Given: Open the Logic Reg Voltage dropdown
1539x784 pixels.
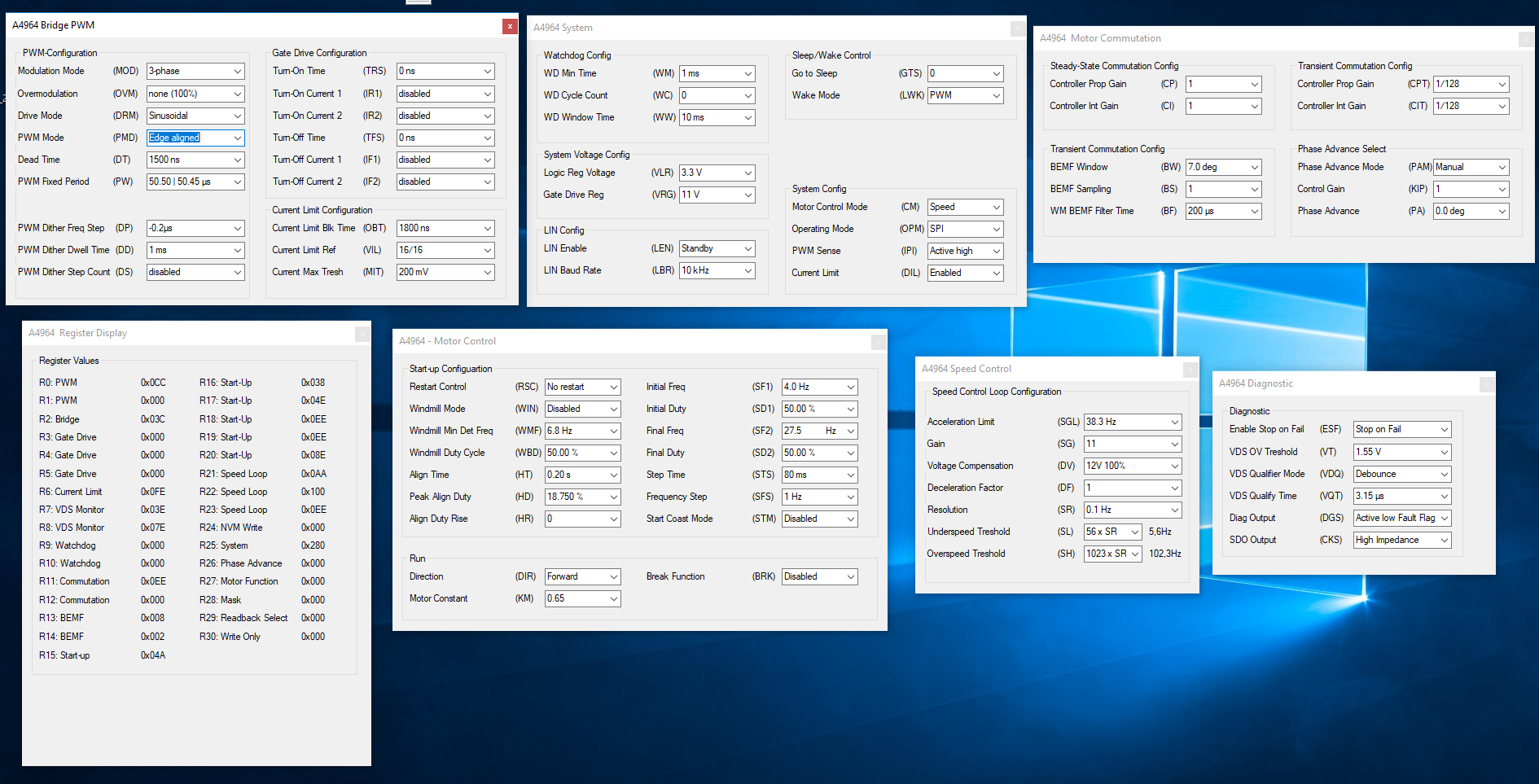Looking at the screenshot, I should pyautogui.click(x=717, y=173).
